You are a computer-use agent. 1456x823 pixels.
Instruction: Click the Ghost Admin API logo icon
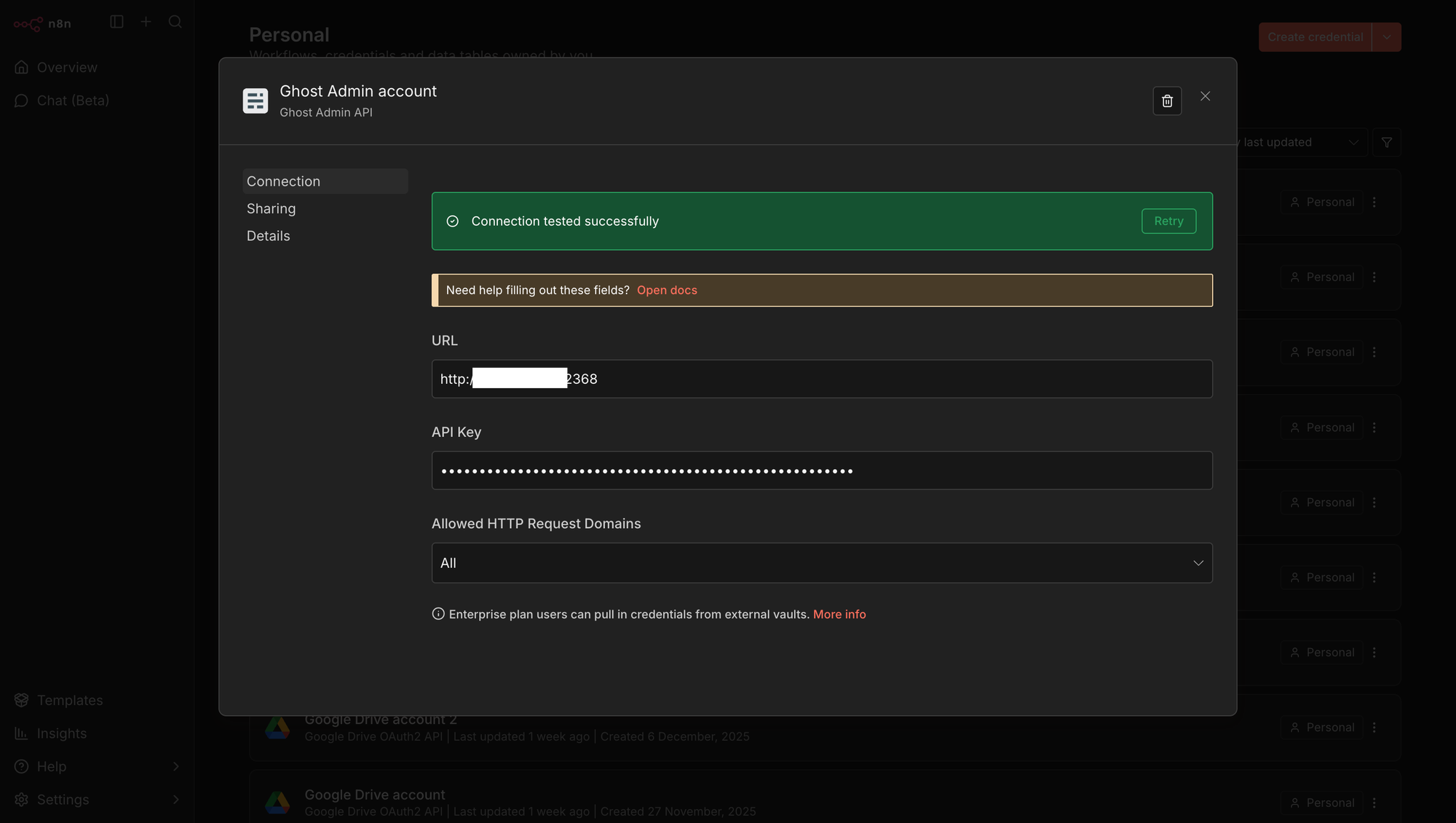(x=256, y=101)
